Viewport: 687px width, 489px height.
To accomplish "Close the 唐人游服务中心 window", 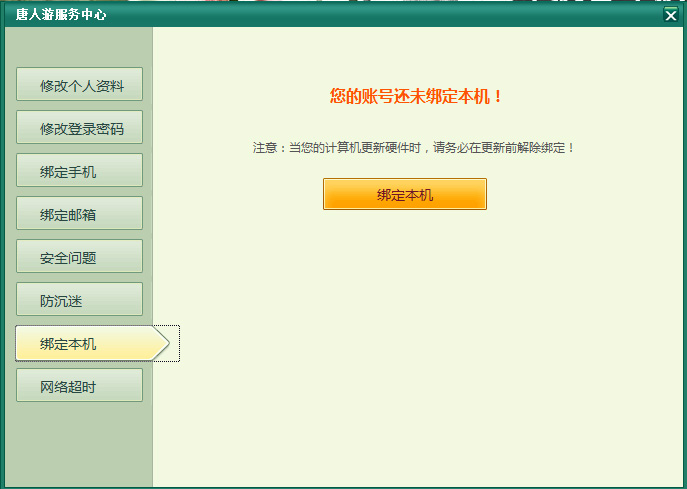I will (x=670, y=14).
